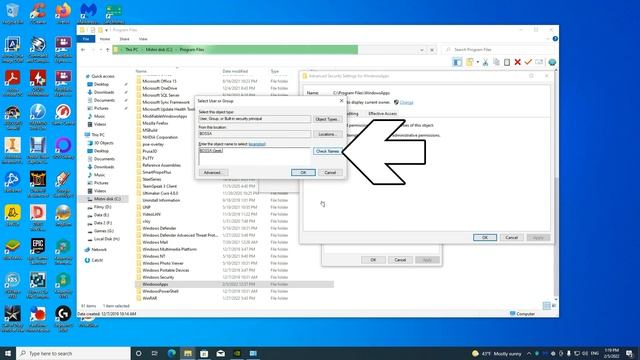Click the Rename toolbar icon
This screenshot has width=640, height=360.
pyautogui.click(x=539, y=62)
